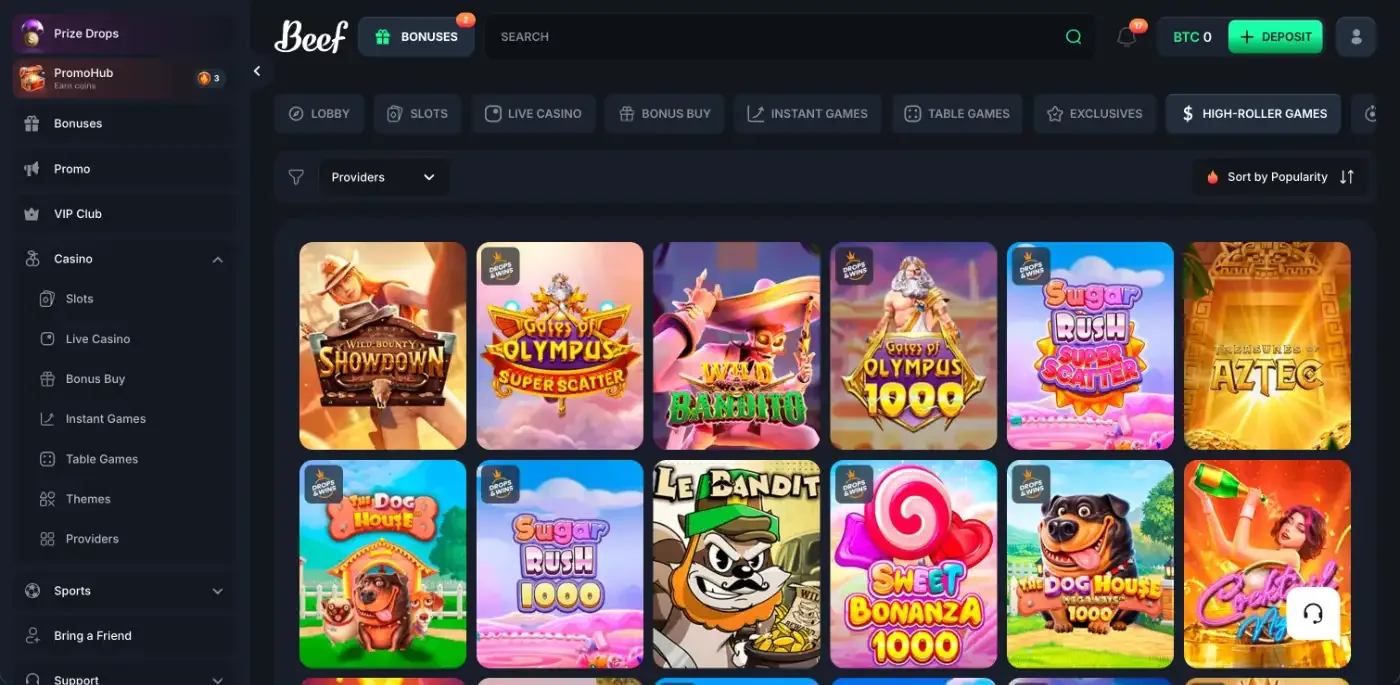Open Bring a Friend link
1400x685 pixels.
(x=124, y=636)
